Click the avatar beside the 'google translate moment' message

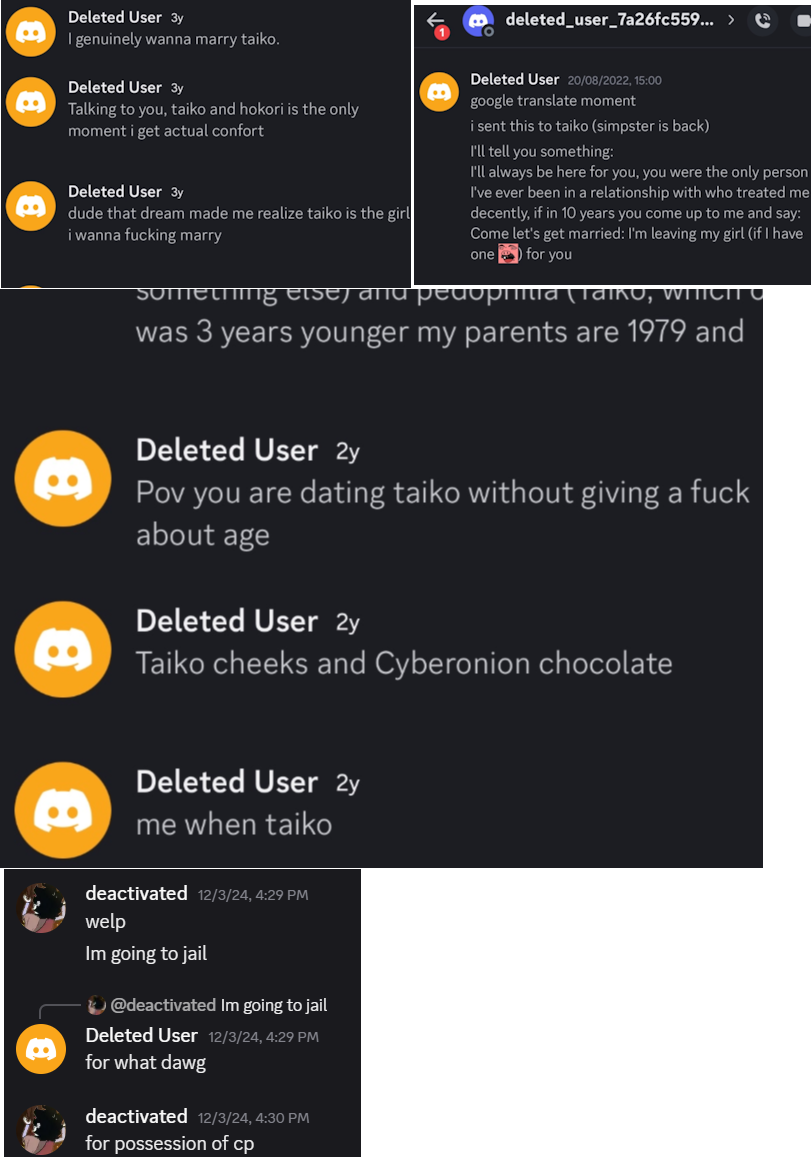click(x=439, y=93)
